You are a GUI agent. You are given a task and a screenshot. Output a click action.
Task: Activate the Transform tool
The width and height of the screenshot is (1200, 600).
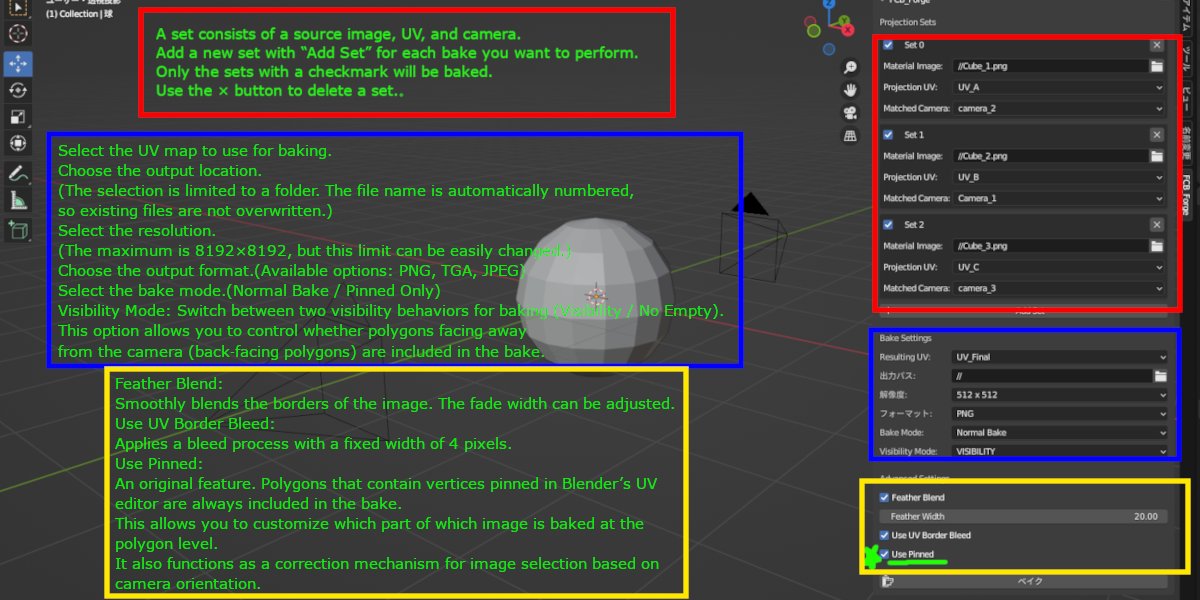coord(18,142)
